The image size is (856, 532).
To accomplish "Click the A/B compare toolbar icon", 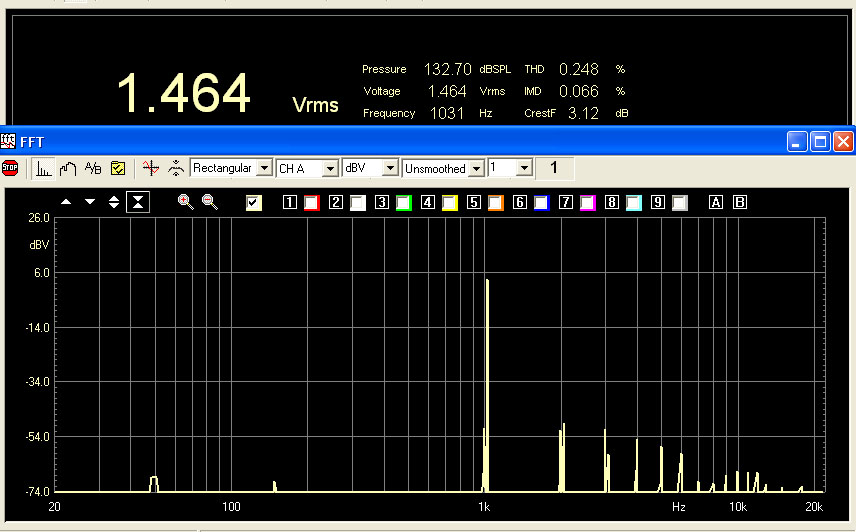I will click(x=93, y=168).
